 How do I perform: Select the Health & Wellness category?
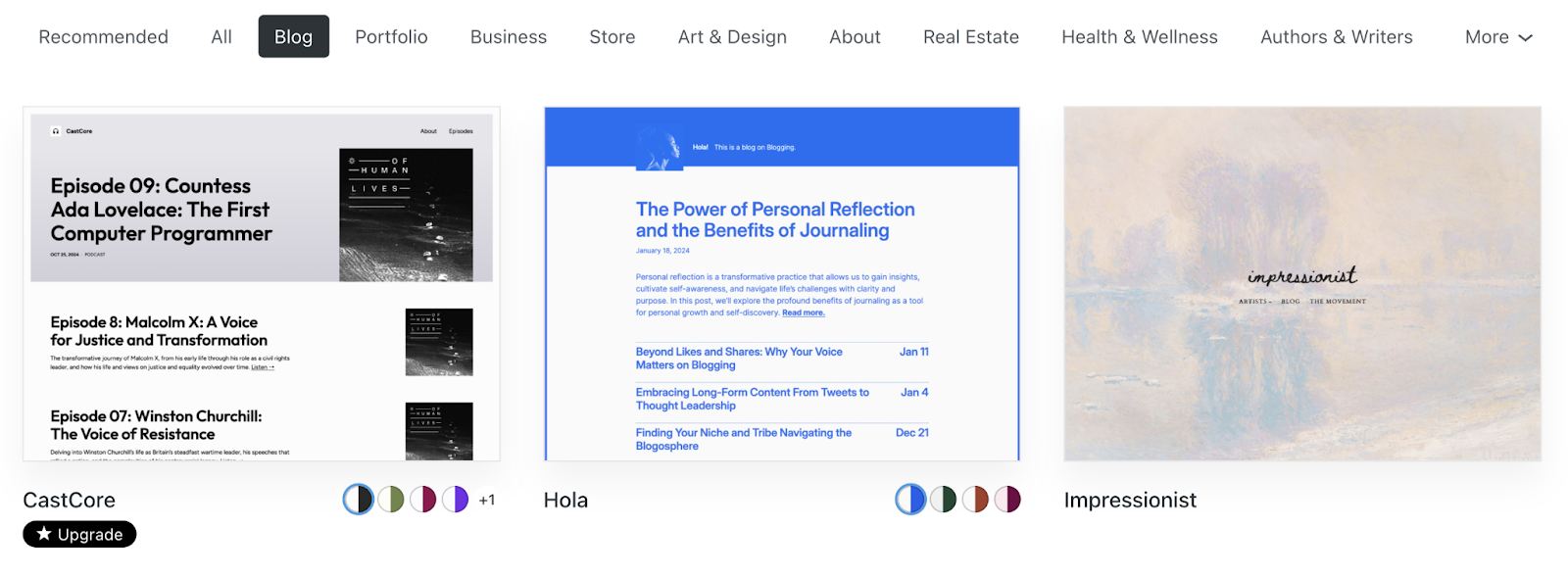[x=1140, y=37]
